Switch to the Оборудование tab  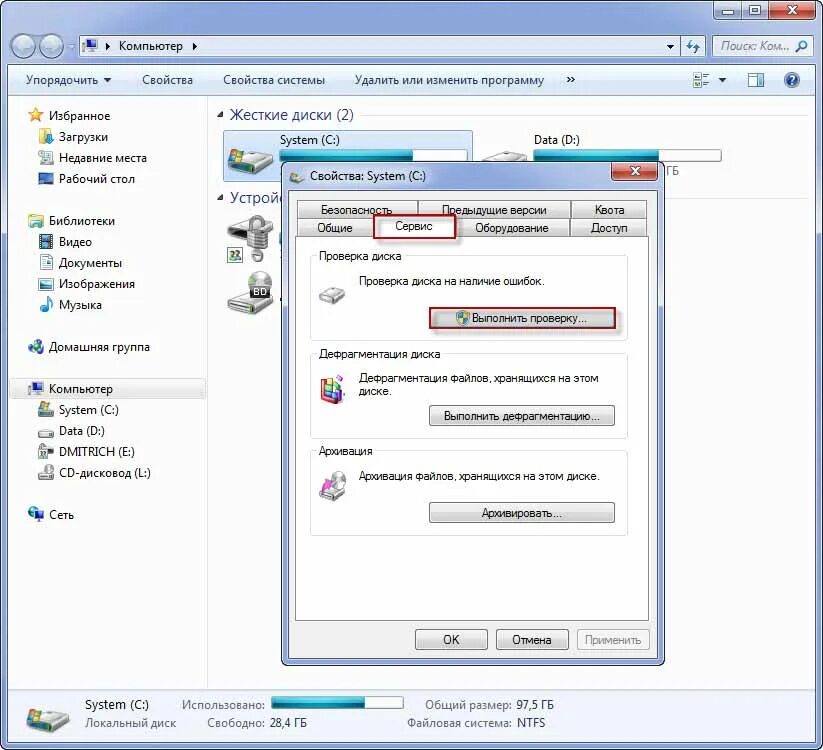[512, 228]
